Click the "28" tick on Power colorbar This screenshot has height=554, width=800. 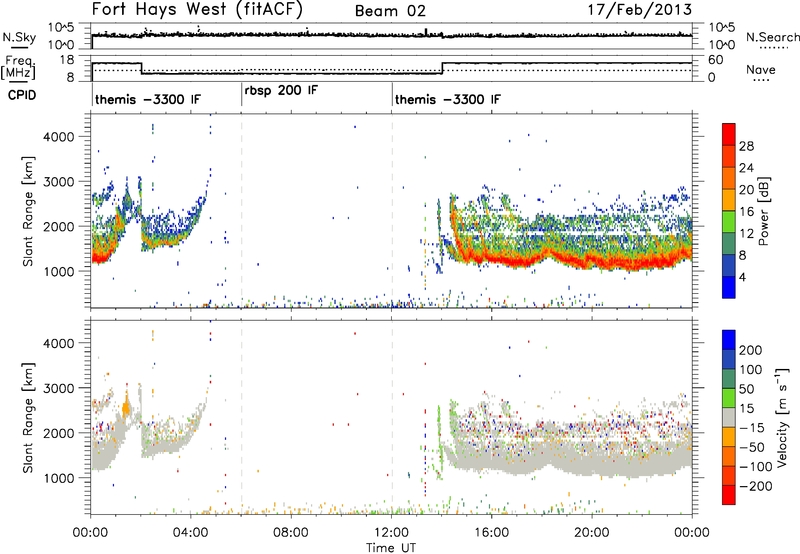745,146
